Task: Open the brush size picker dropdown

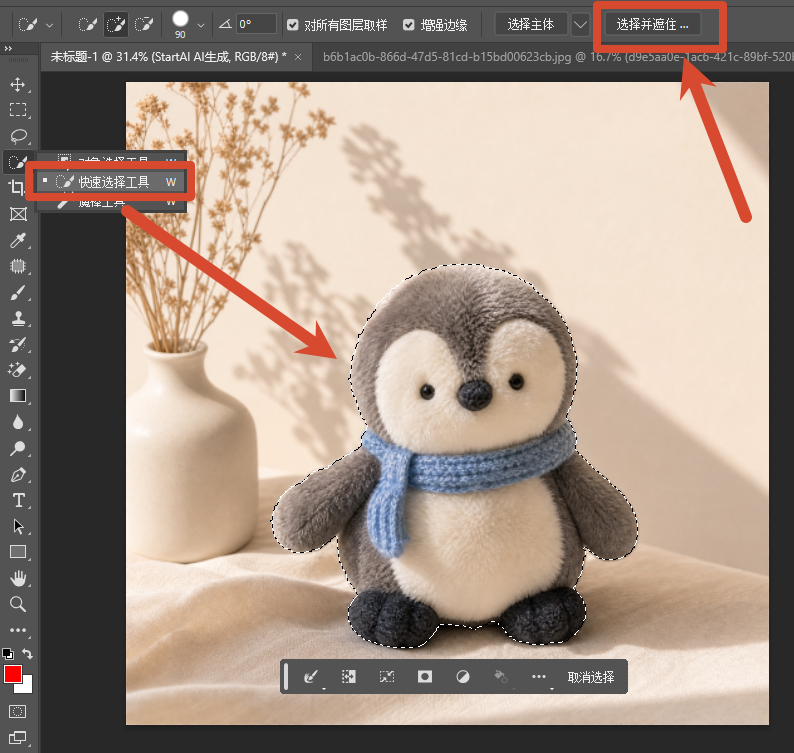Action: pos(201,25)
